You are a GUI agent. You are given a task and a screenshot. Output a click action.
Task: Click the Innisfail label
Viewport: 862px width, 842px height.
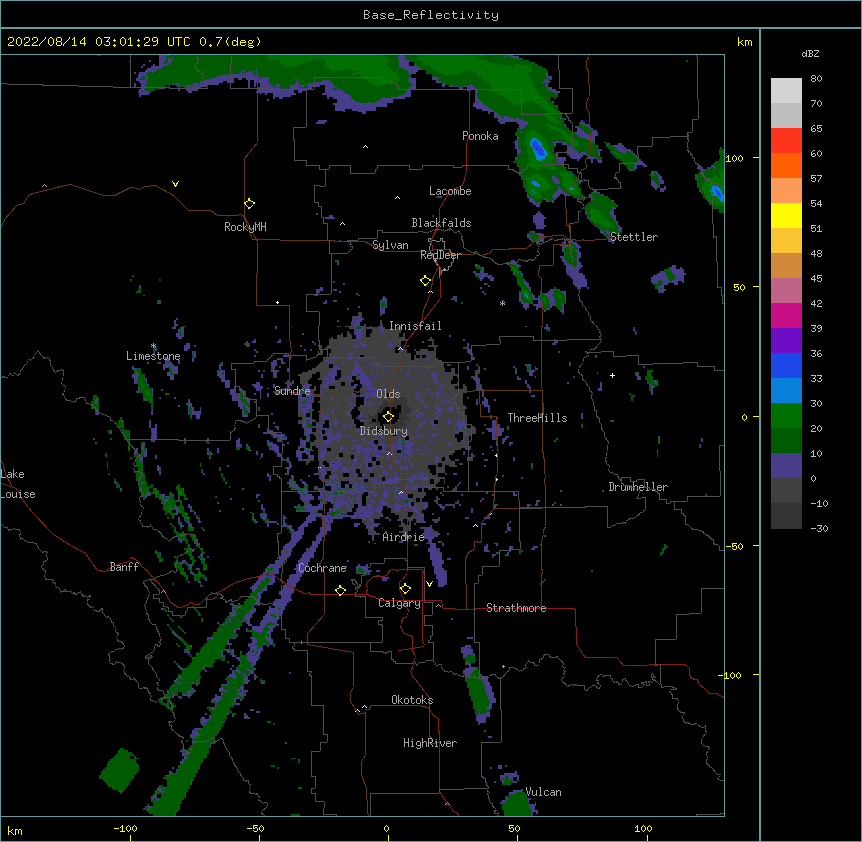415,326
